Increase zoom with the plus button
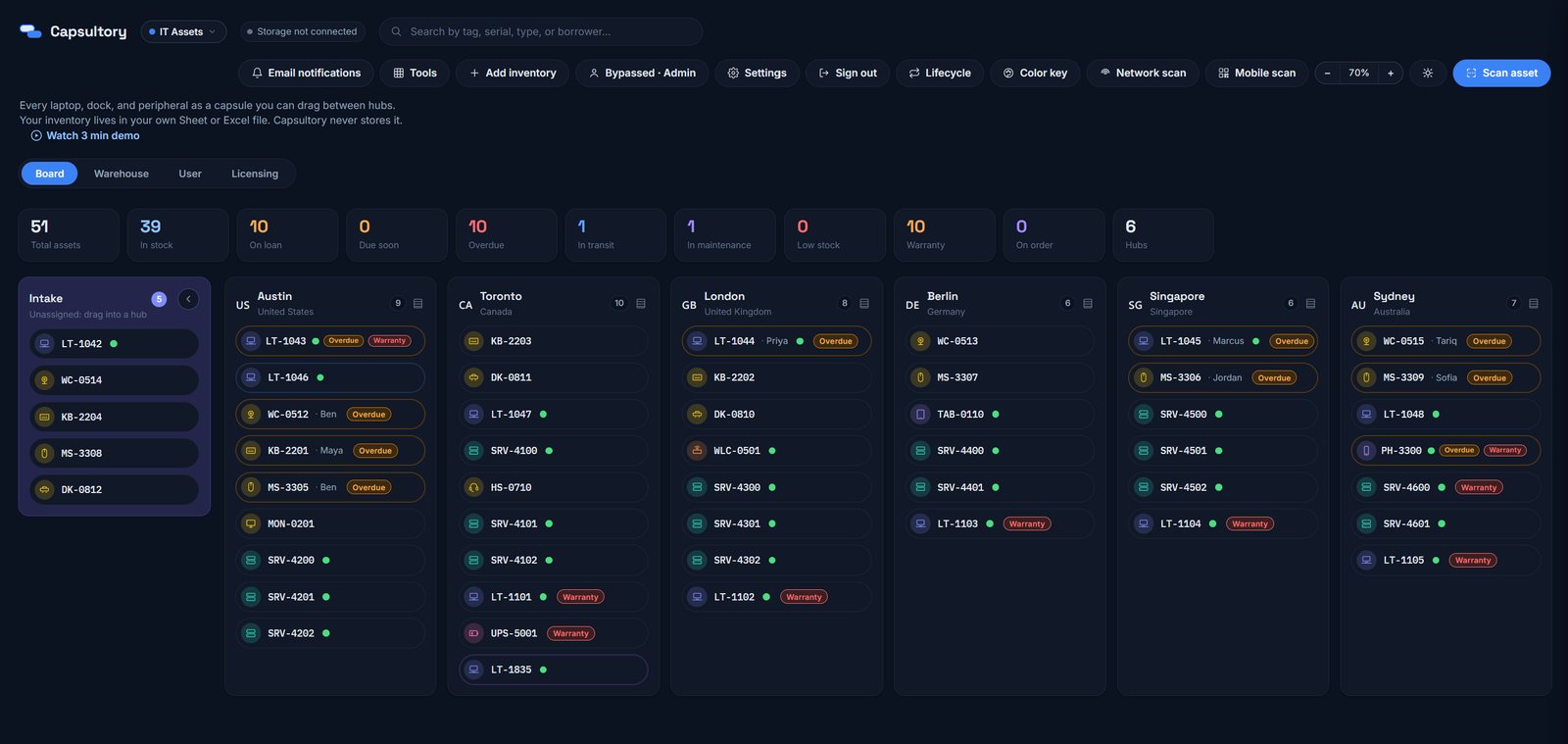This screenshot has width=1568, height=744. [x=1391, y=74]
